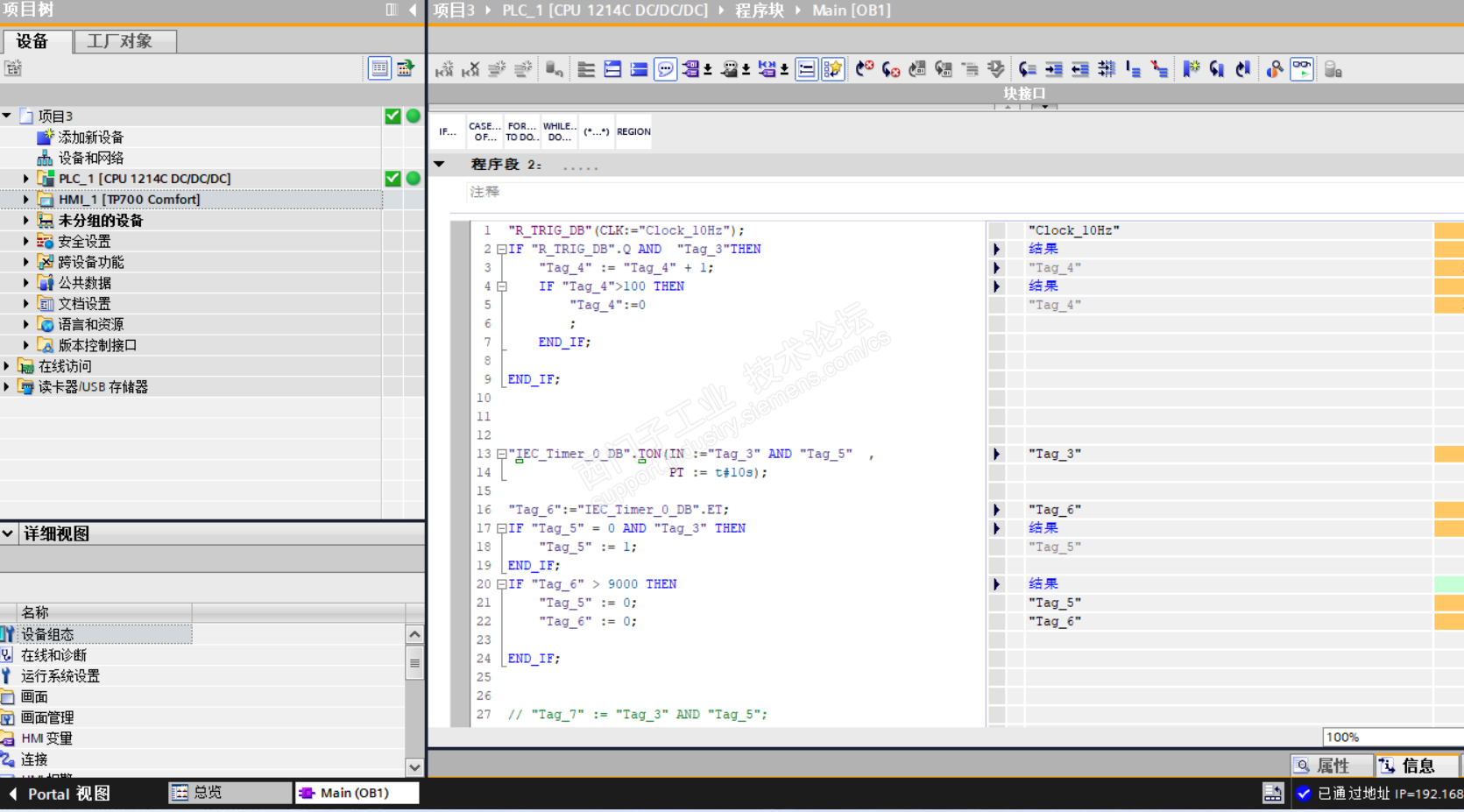Screen dimensions: 1464x812
Task: Toggle the monitoring on/off glasses icon
Action: pyautogui.click(x=1302, y=69)
